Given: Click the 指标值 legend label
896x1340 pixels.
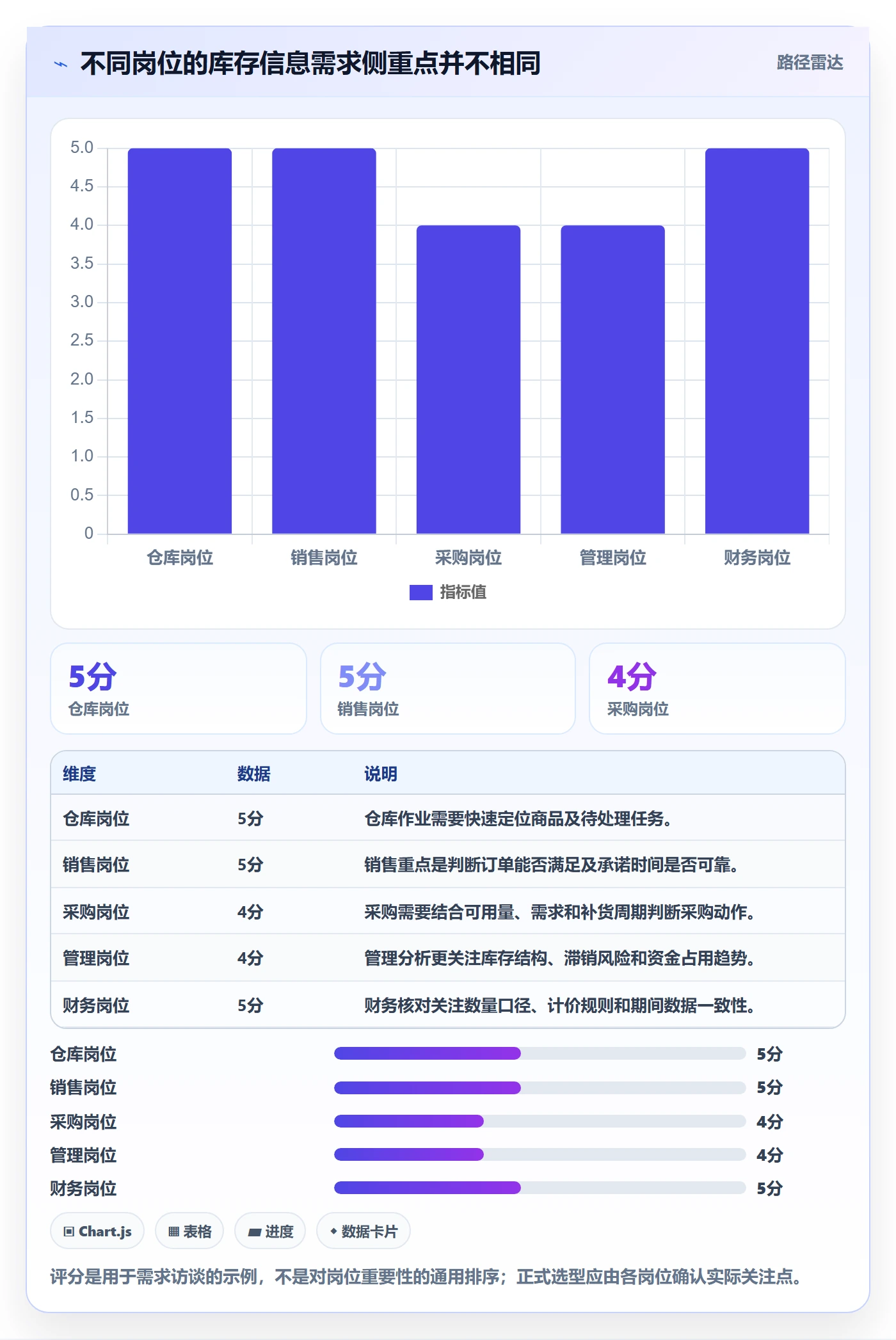Looking at the screenshot, I should (463, 593).
